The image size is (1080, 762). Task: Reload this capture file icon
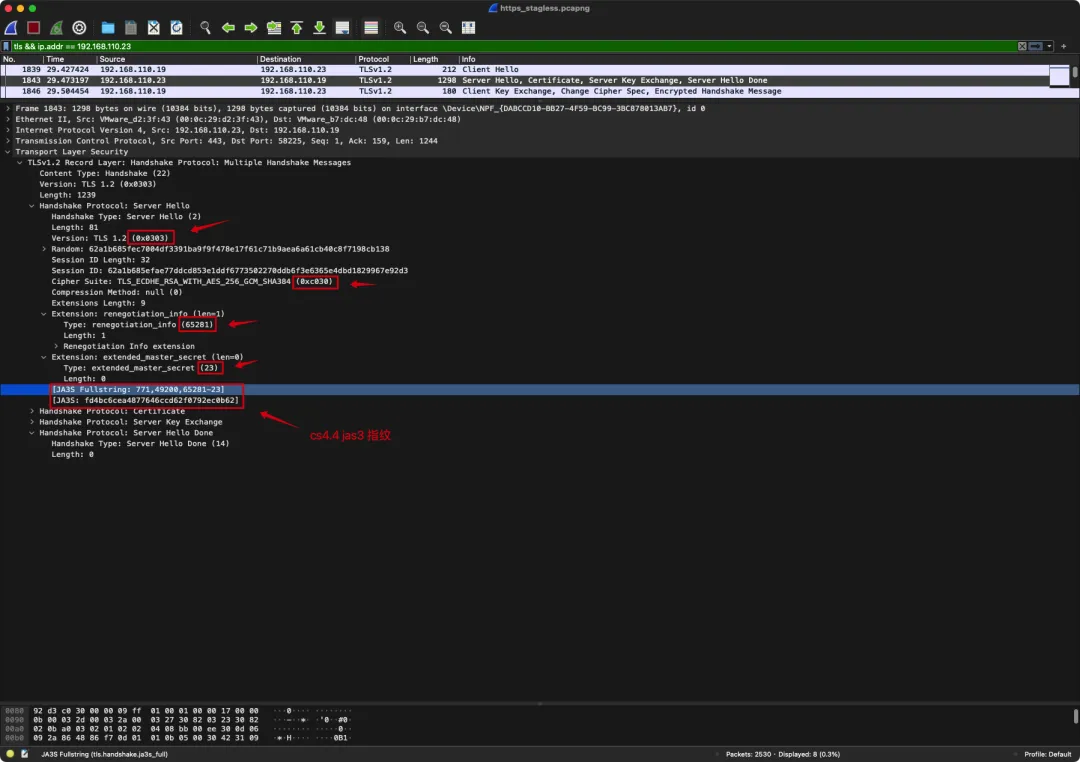point(176,28)
